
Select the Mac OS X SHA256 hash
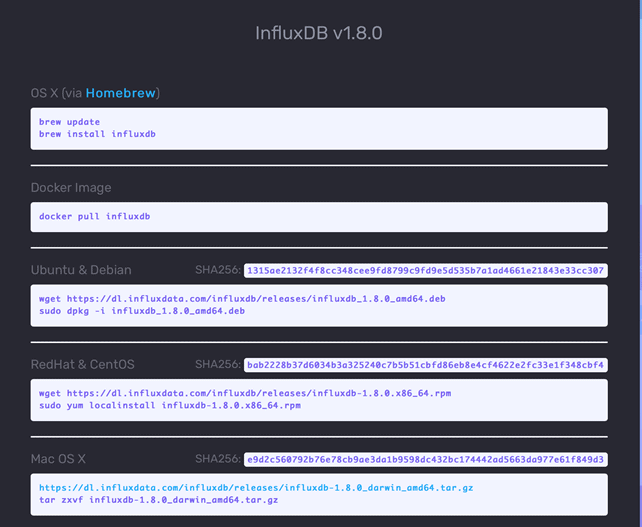tap(425, 459)
